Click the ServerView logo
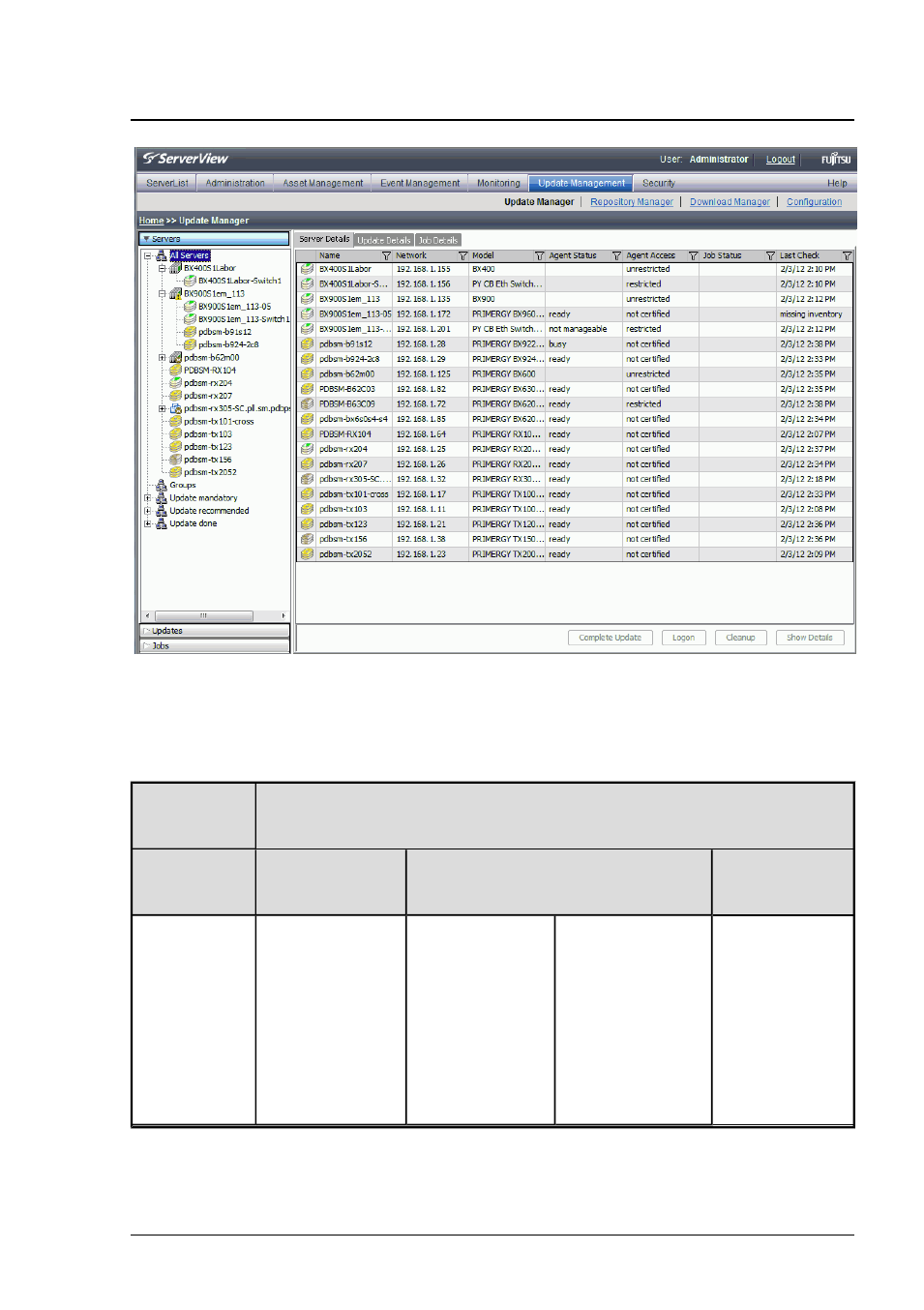 186,159
